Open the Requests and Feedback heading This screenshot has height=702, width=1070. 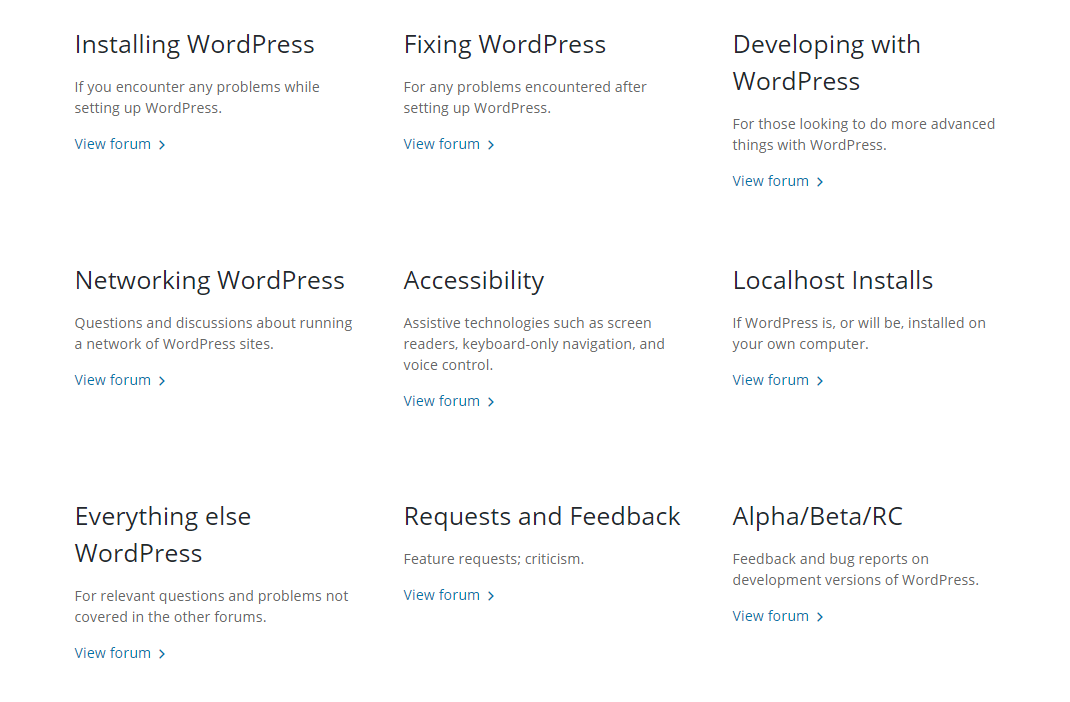click(x=542, y=517)
